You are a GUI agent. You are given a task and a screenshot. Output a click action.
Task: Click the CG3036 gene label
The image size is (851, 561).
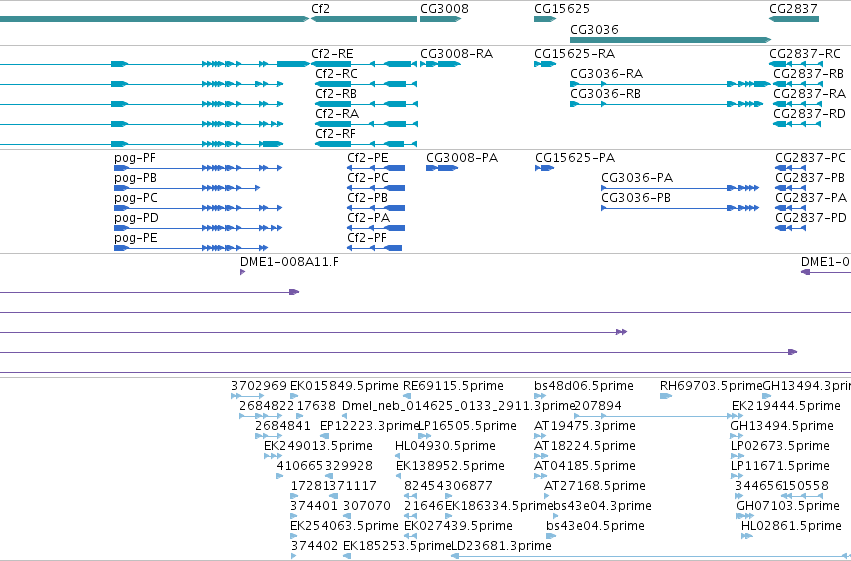click(x=594, y=29)
